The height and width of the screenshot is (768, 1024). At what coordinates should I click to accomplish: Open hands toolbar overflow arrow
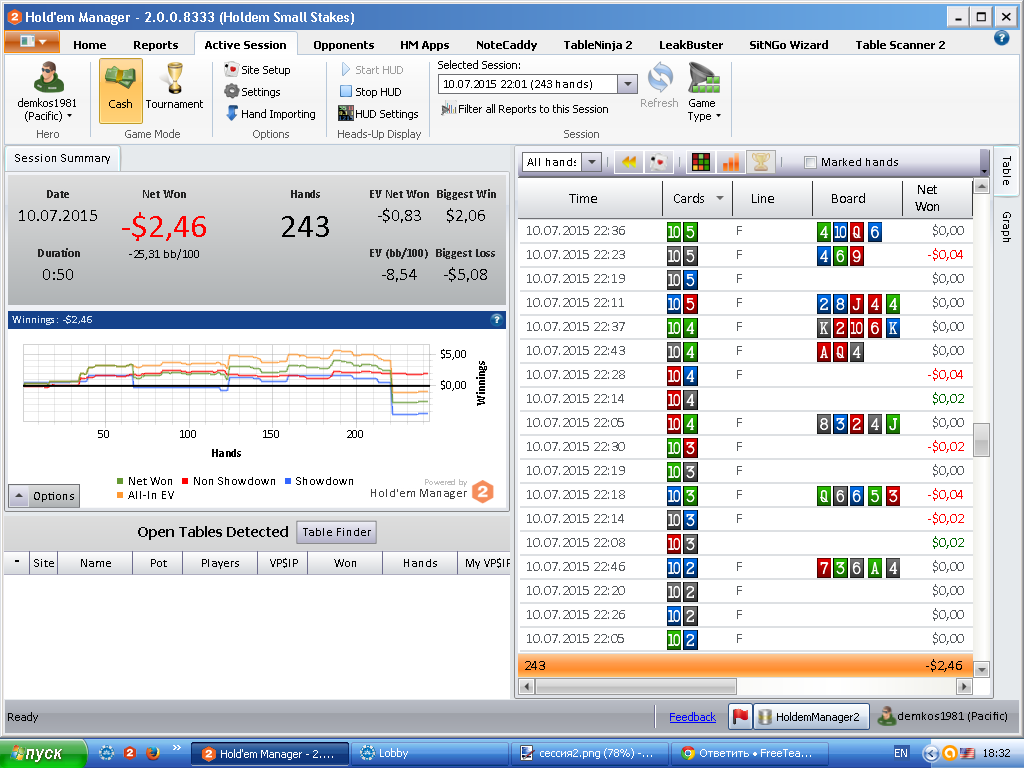click(984, 171)
